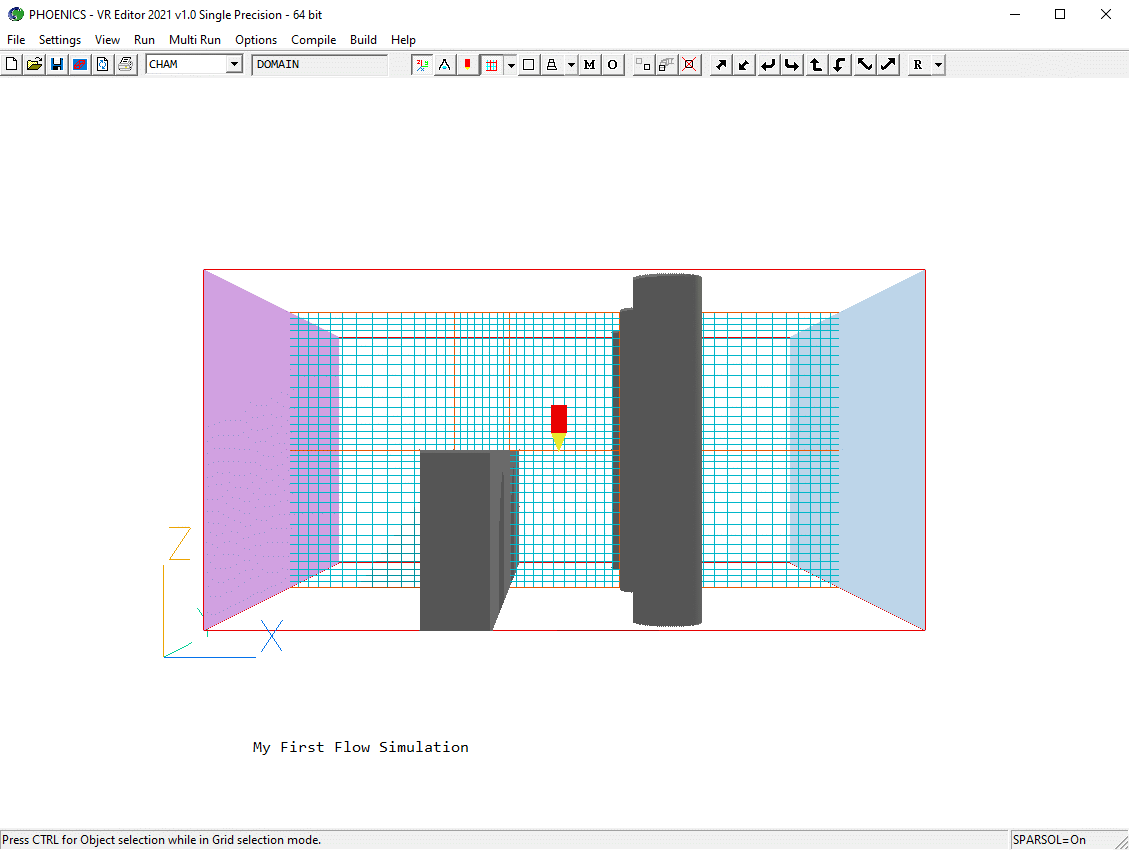Click the Print icon in the toolbar
This screenshot has height=850, width=1129.
(x=125, y=65)
